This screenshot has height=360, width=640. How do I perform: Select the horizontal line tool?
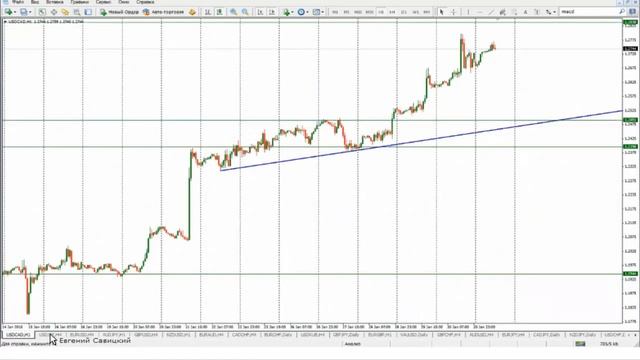480,12
